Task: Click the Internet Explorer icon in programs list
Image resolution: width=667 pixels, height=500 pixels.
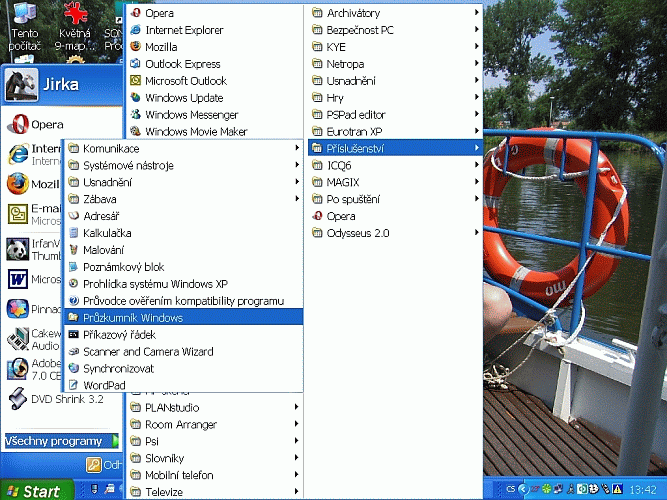Action: coord(135,30)
